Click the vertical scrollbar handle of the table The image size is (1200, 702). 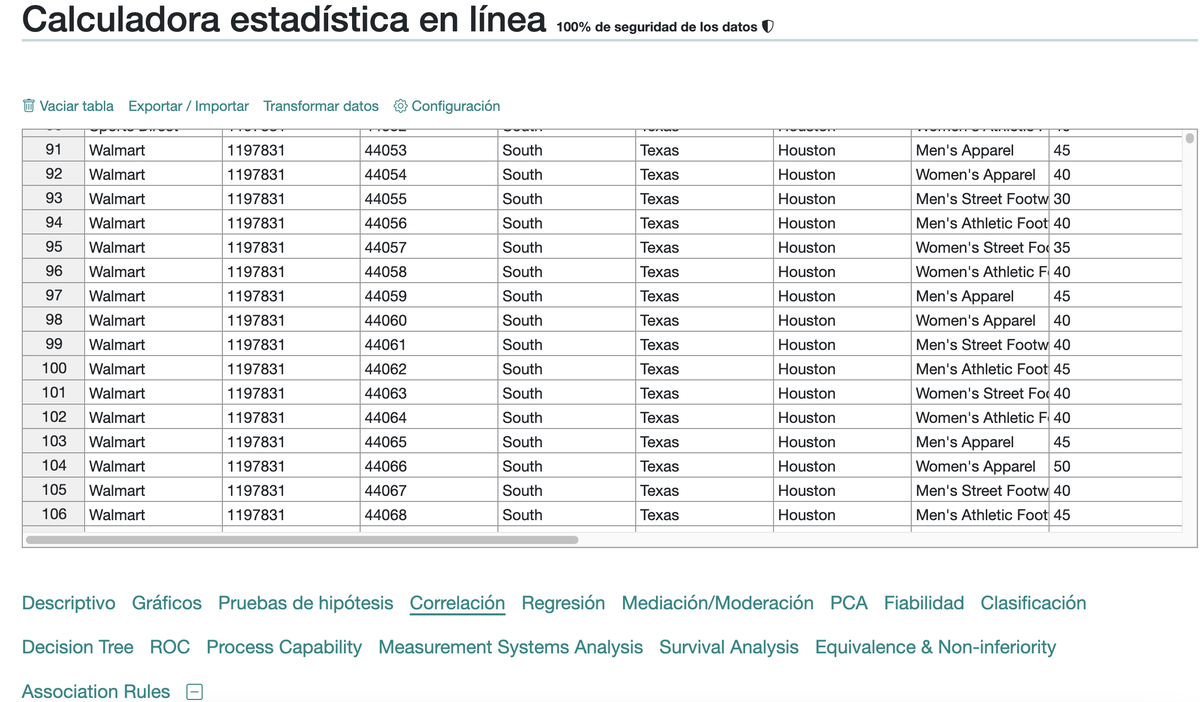1189,139
